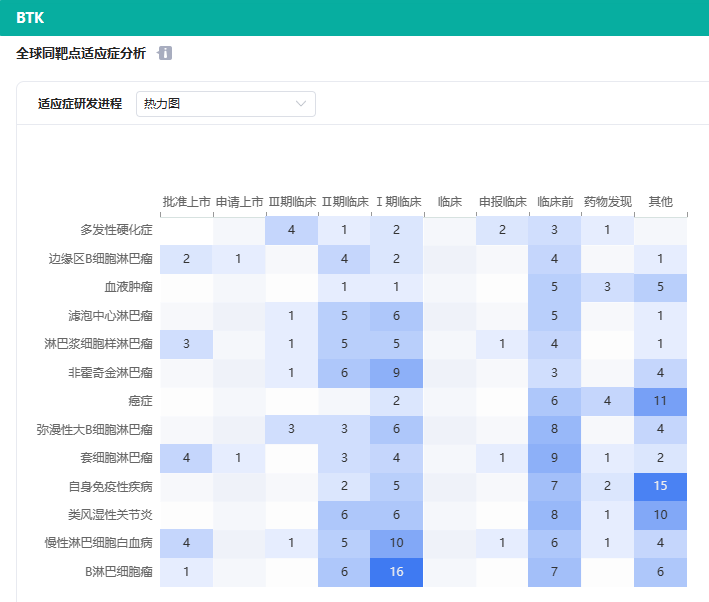The height and width of the screenshot is (602, 709).
Task: Click the 套细胞淋巴瘤 临床前 cell showing 9
Action: (555, 458)
